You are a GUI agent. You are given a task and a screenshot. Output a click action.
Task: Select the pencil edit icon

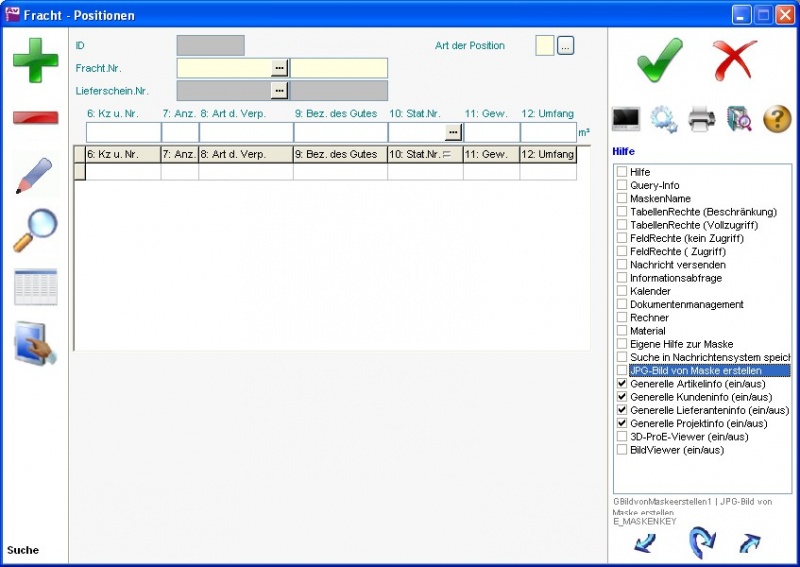pos(35,175)
